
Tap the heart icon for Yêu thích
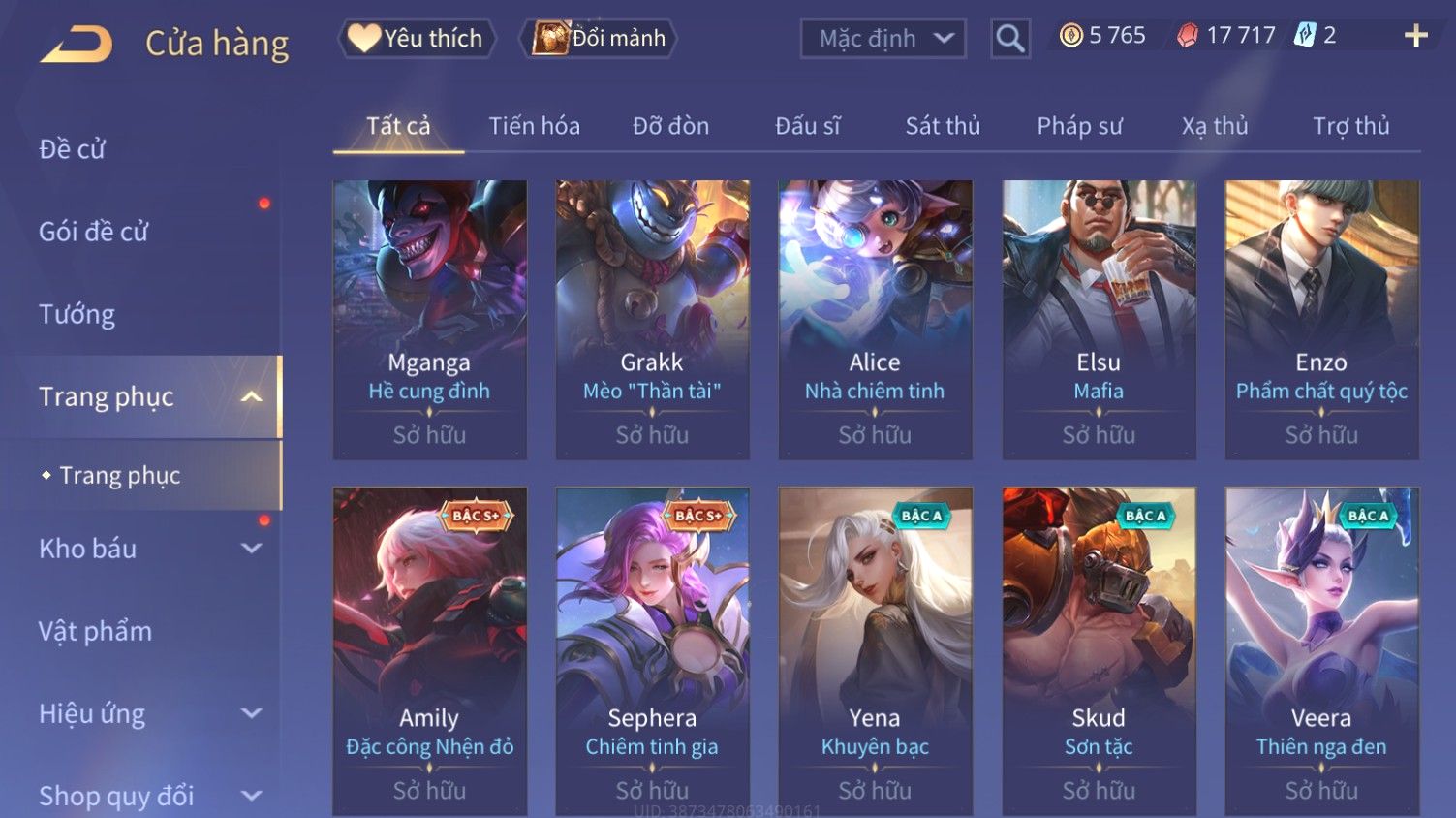click(363, 38)
